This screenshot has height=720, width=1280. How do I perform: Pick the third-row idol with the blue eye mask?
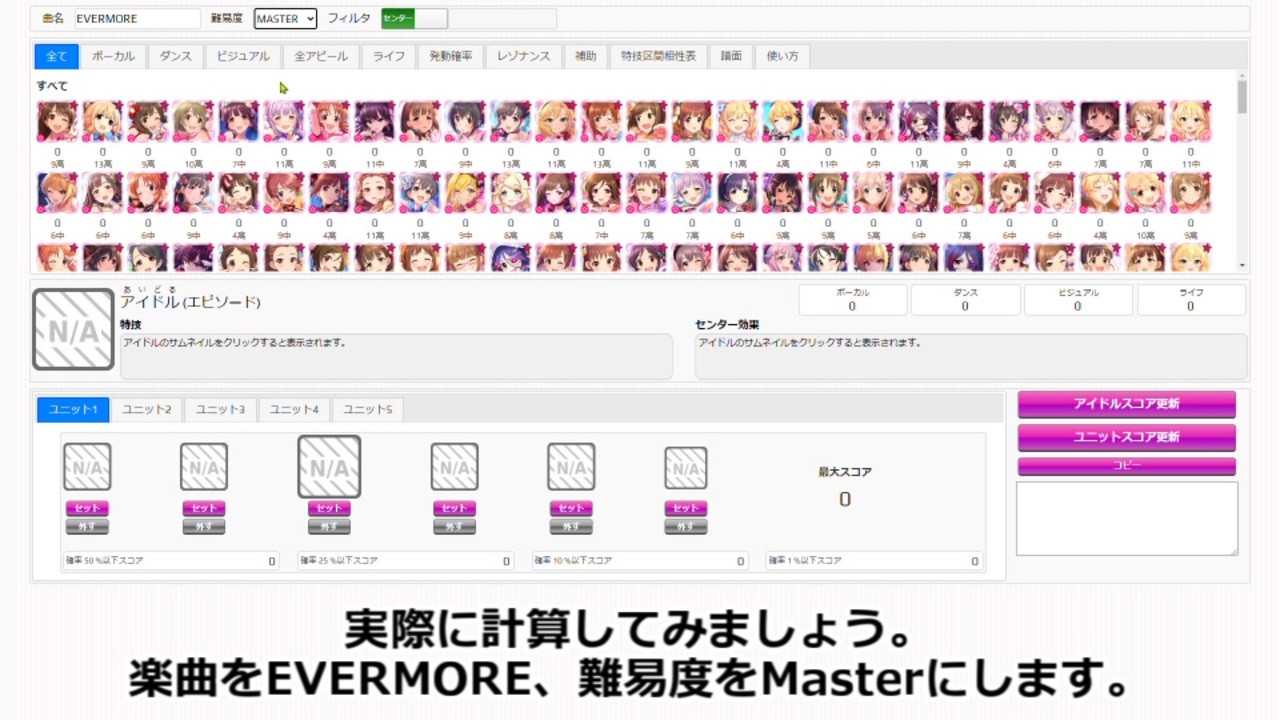coord(510,258)
